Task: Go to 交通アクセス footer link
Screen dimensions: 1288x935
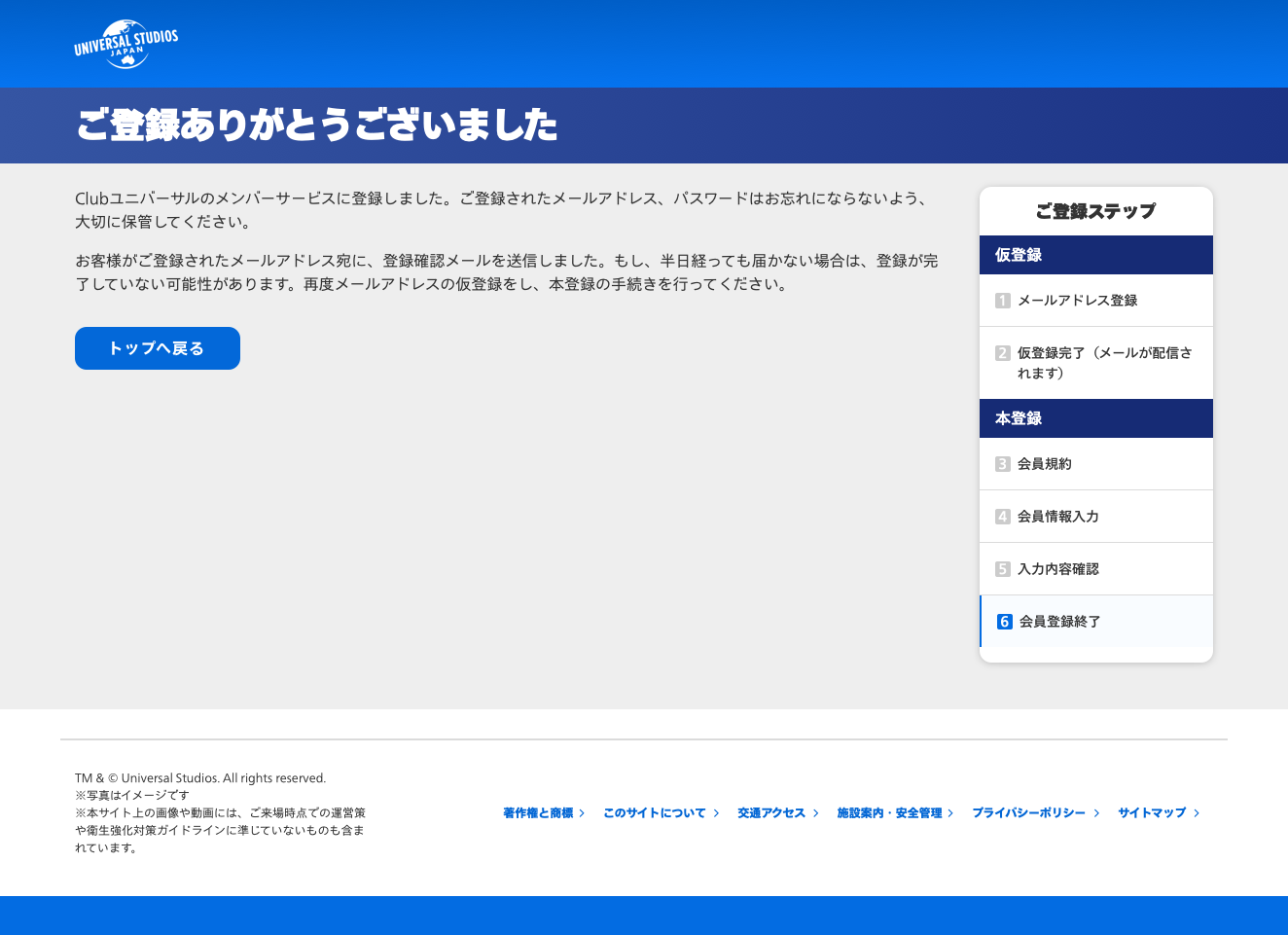Action: [x=778, y=813]
